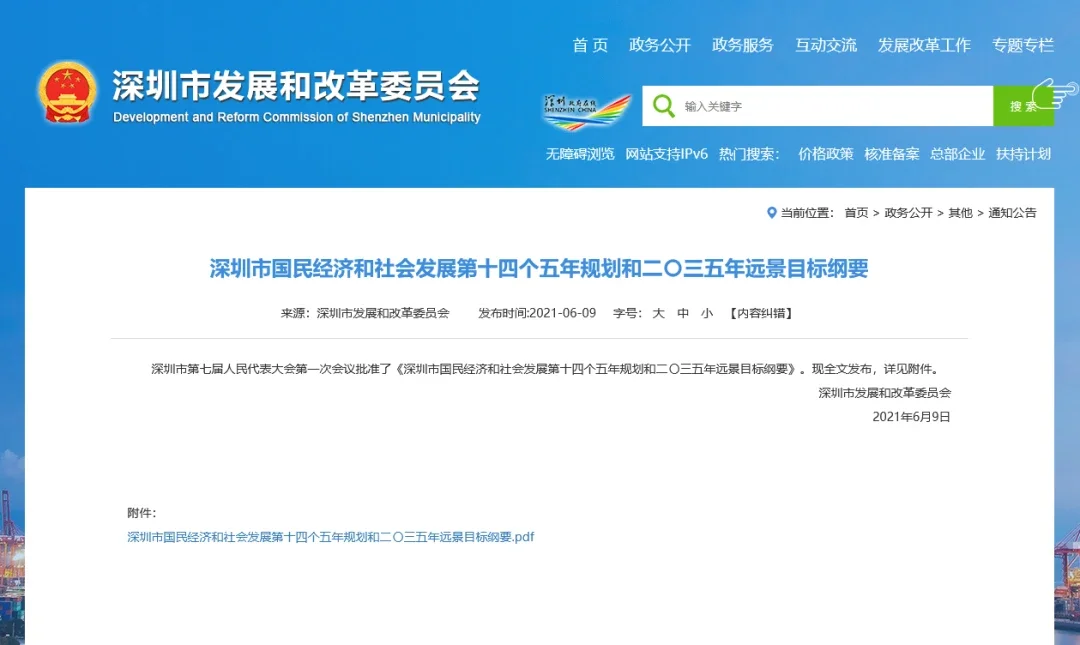Set font size to 小

point(707,314)
